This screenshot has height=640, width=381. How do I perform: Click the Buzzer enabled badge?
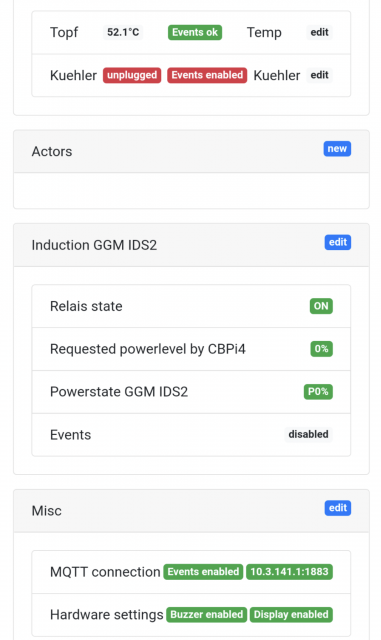(207, 615)
